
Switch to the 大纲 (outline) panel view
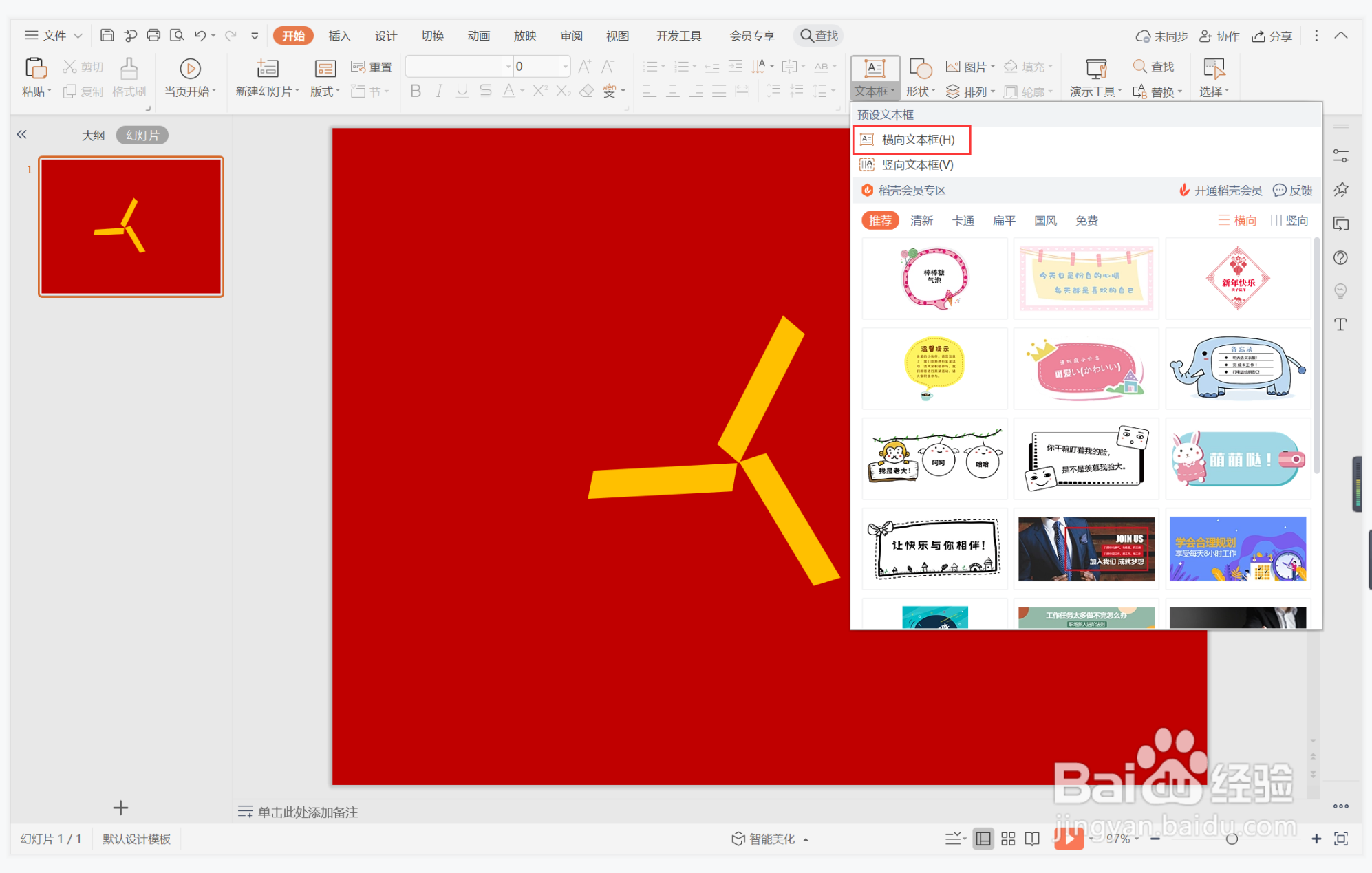[93, 136]
